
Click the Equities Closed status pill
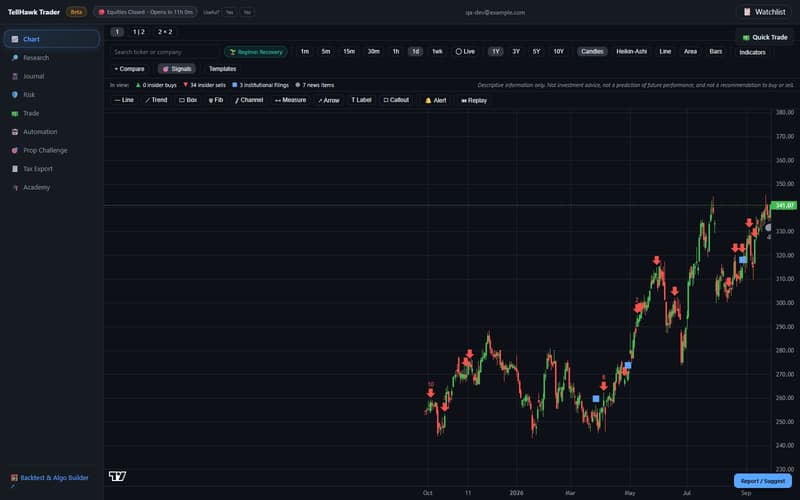coord(145,12)
